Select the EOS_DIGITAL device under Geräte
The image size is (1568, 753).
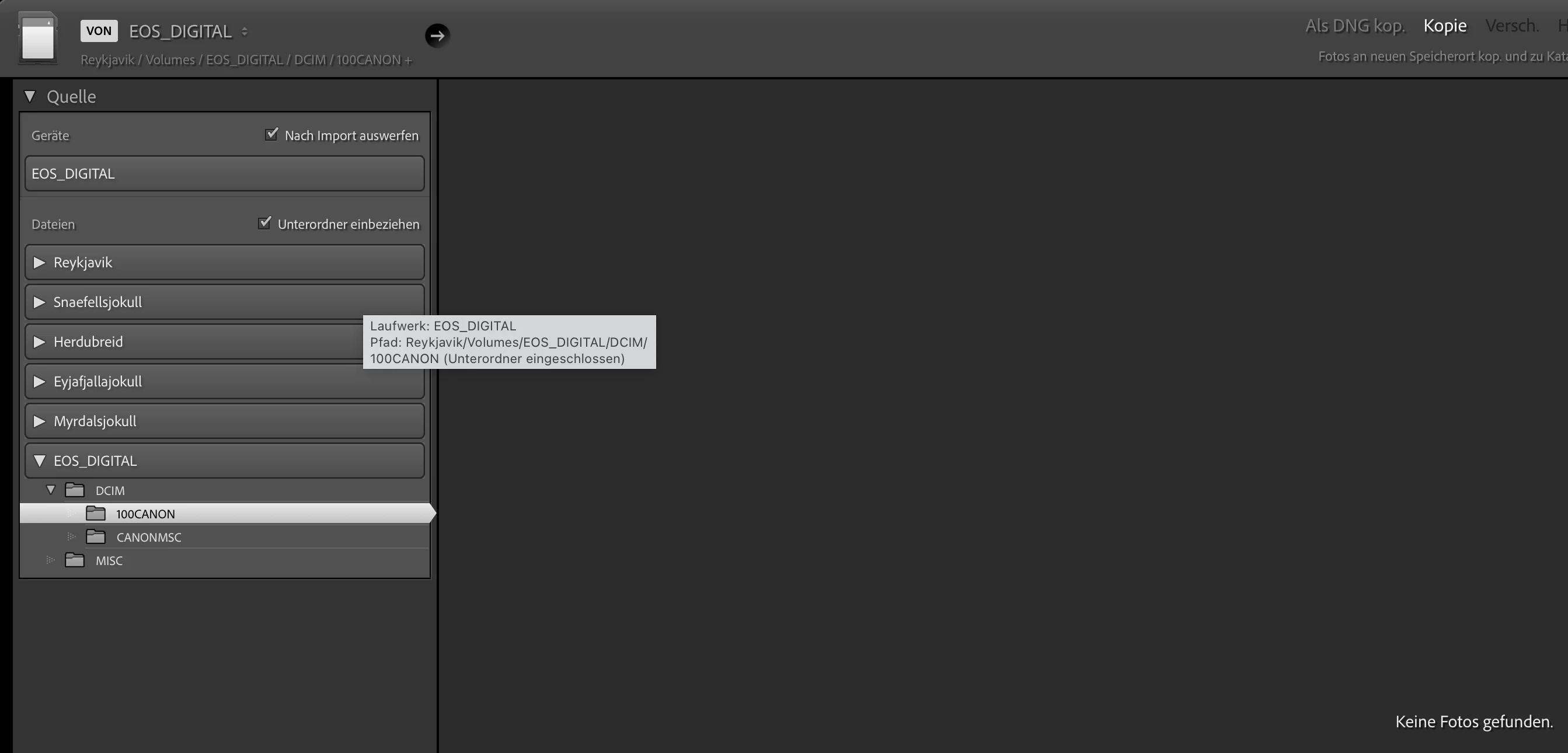(224, 173)
